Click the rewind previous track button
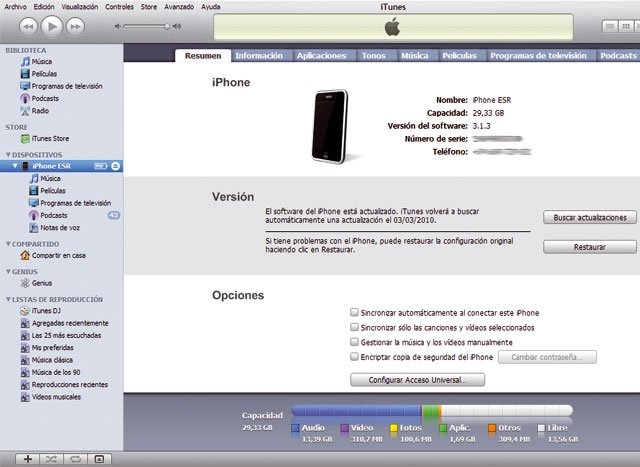The image size is (640, 467). coord(28,27)
